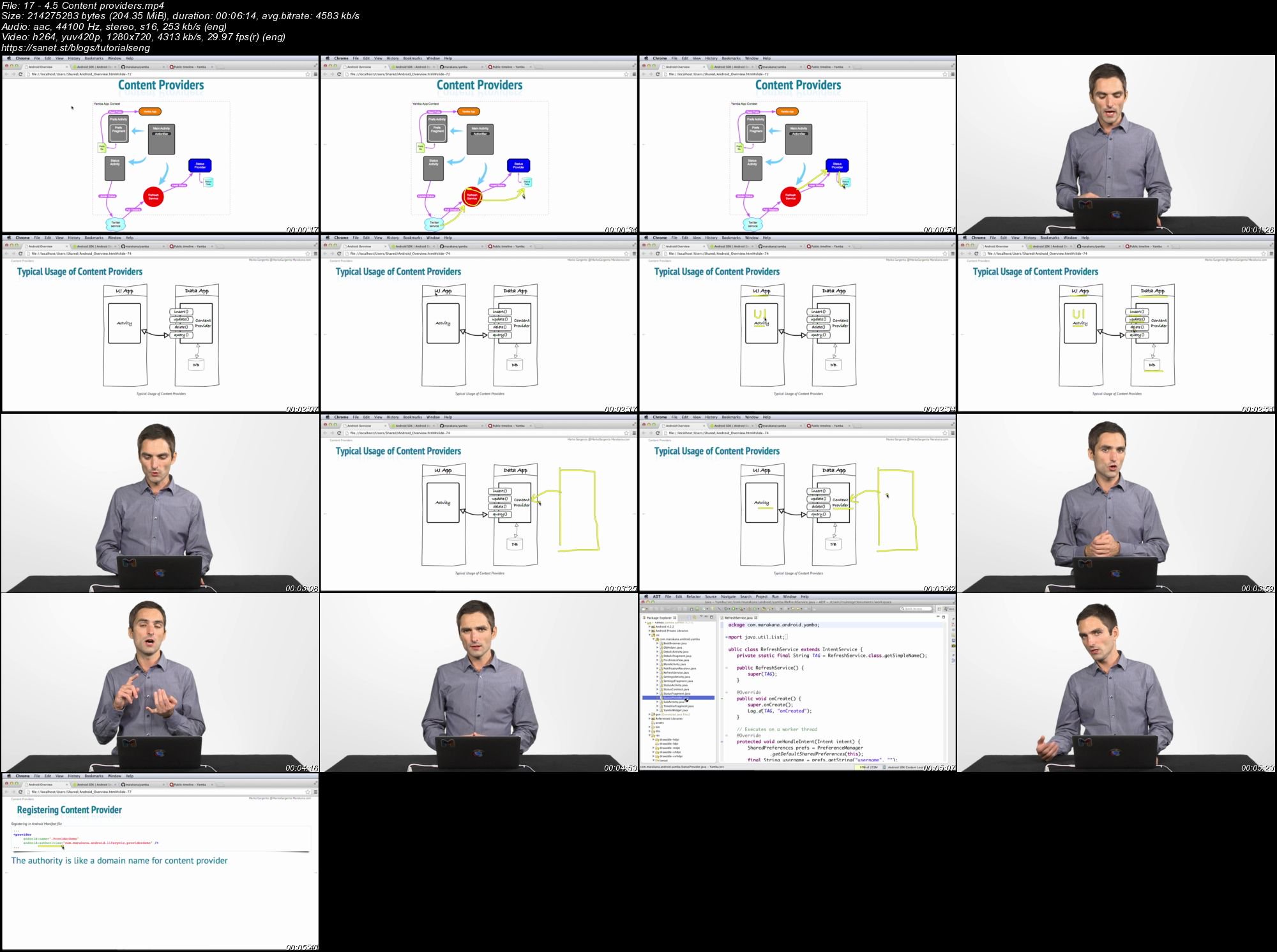Viewport: 1277px width, 952px height.
Task: Select the Package Explorer tab in ADT frame
Action: [660, 617]
